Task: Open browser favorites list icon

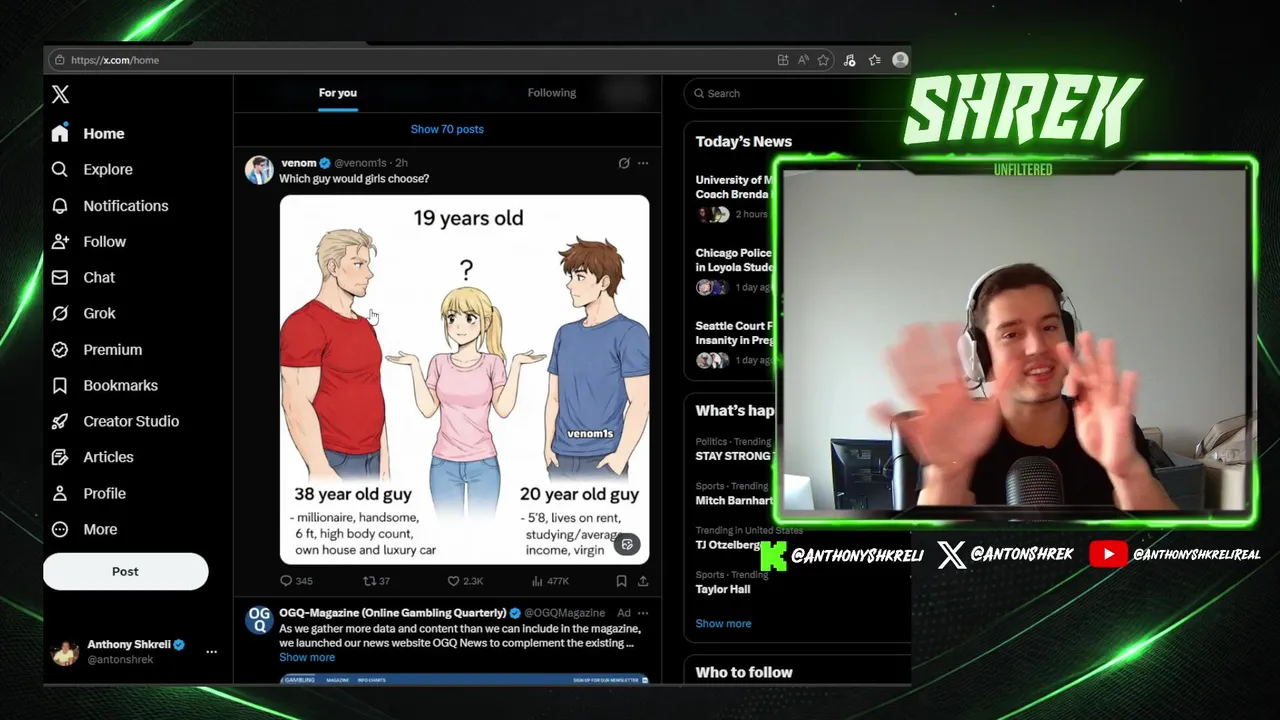Action: pos(875,60)
